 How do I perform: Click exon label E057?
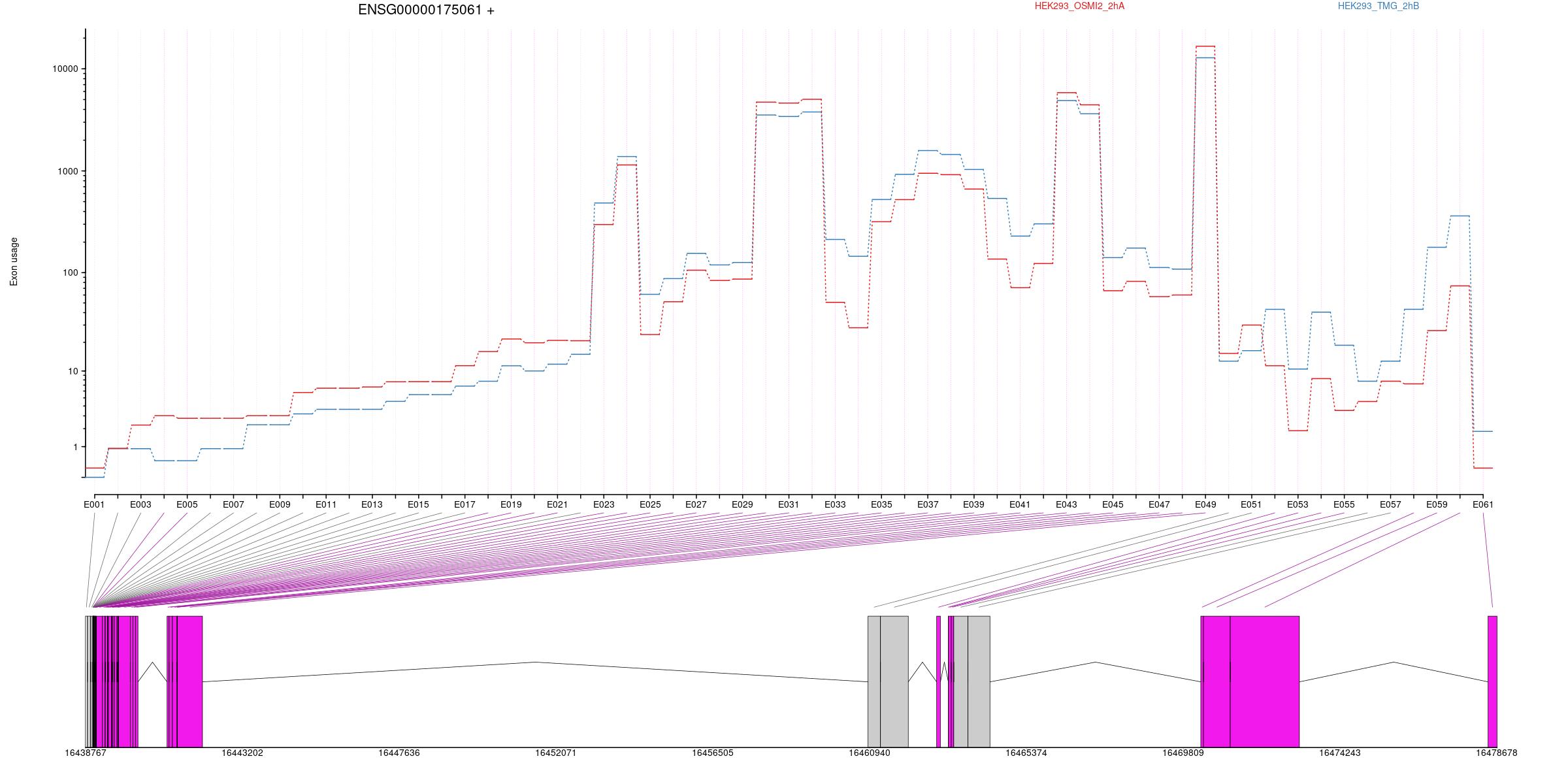tap(1390, 504)
